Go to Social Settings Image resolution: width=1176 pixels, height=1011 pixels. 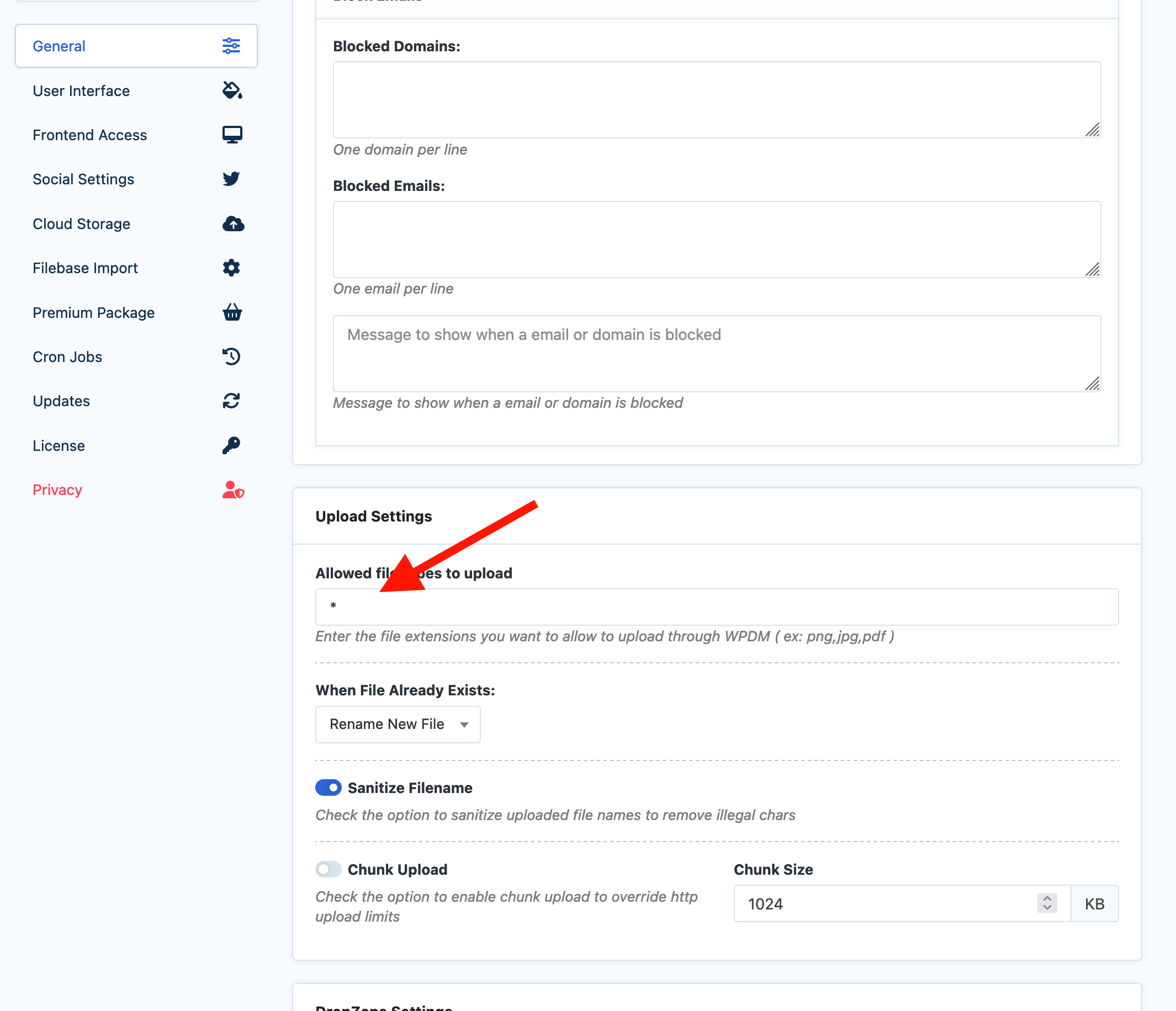pyautogui.click(x=136, y=179)
